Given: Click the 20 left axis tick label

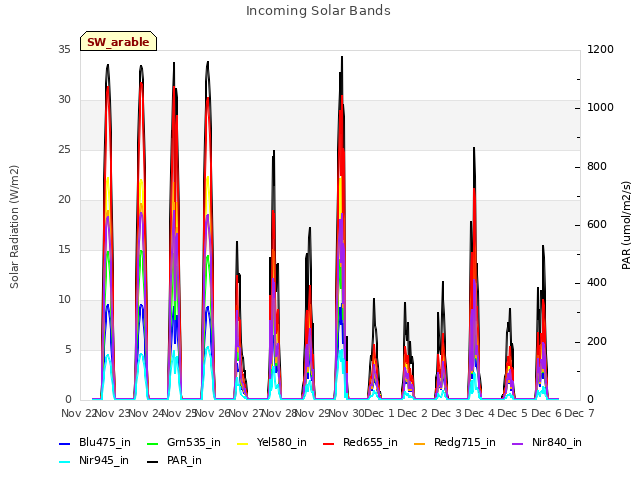Looking at the screenshot, I should (x=64, y=199).
